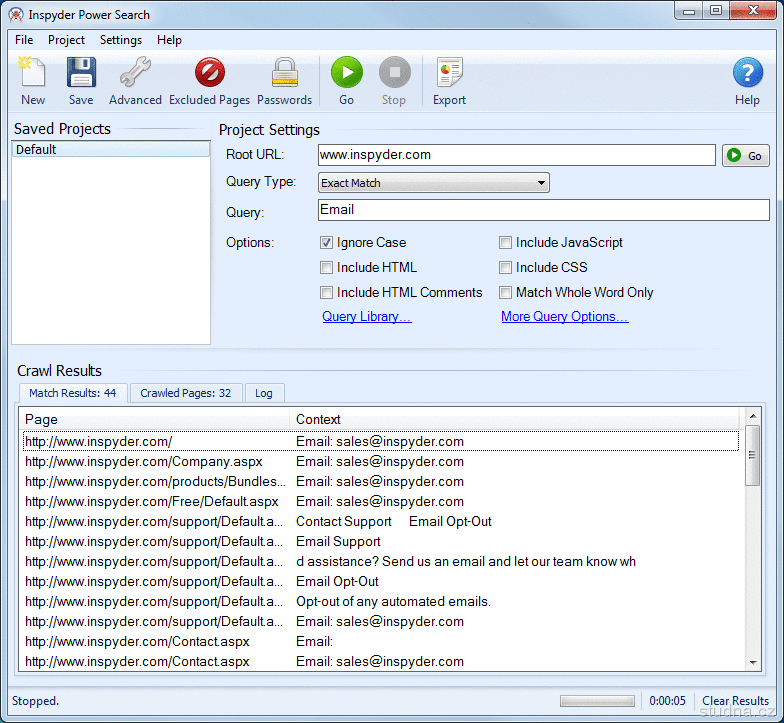
Task: Uncheck the Ignore Case checkbox
Action: tap(327, 242)
